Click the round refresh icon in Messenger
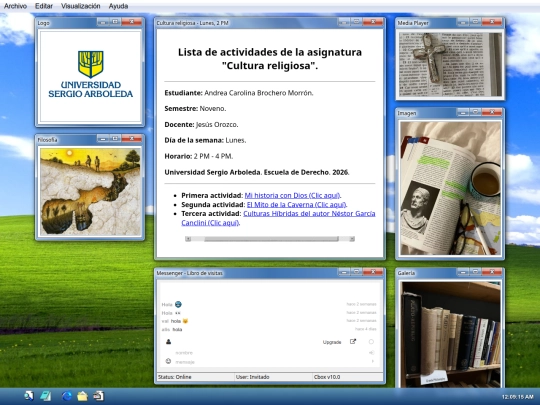 [x=371, y=342]
